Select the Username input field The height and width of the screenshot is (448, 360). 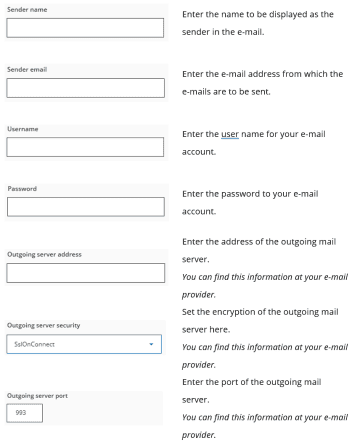coord(85,147)
